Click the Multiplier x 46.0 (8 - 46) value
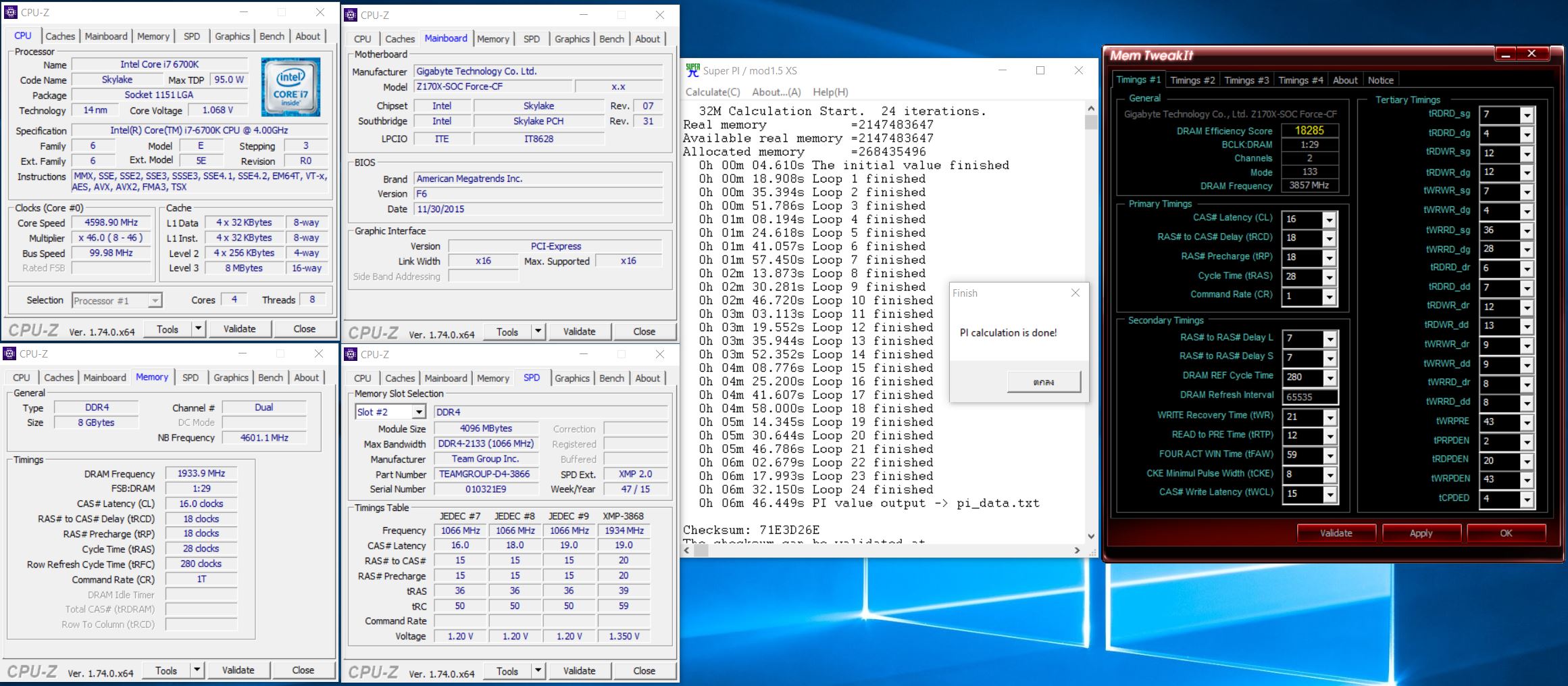Viewport: 1568px width, 686px height. [x=111, y=238]
